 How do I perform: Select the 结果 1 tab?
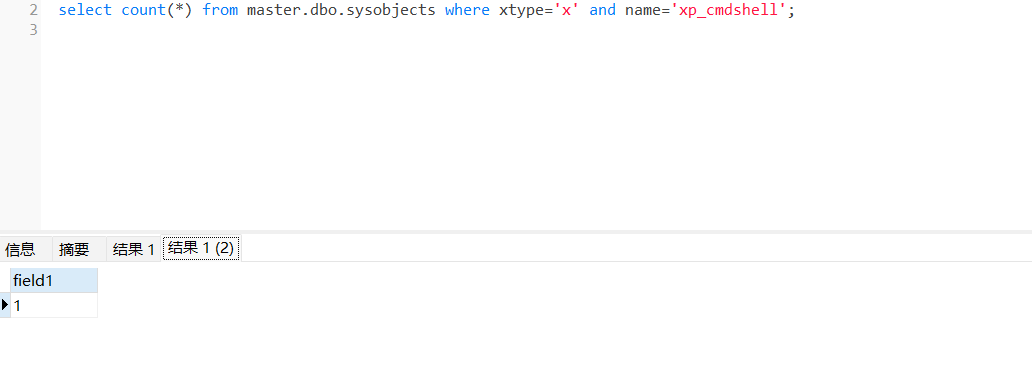point(134,249)
